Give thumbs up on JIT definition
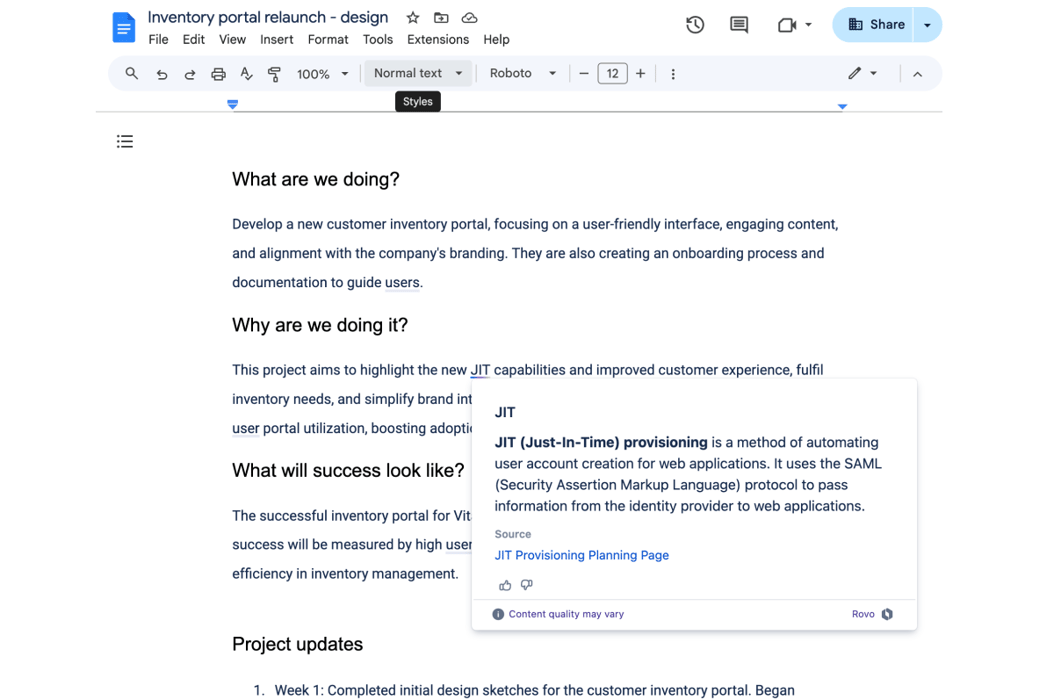 pyautogui.click(x=505, y=585)
